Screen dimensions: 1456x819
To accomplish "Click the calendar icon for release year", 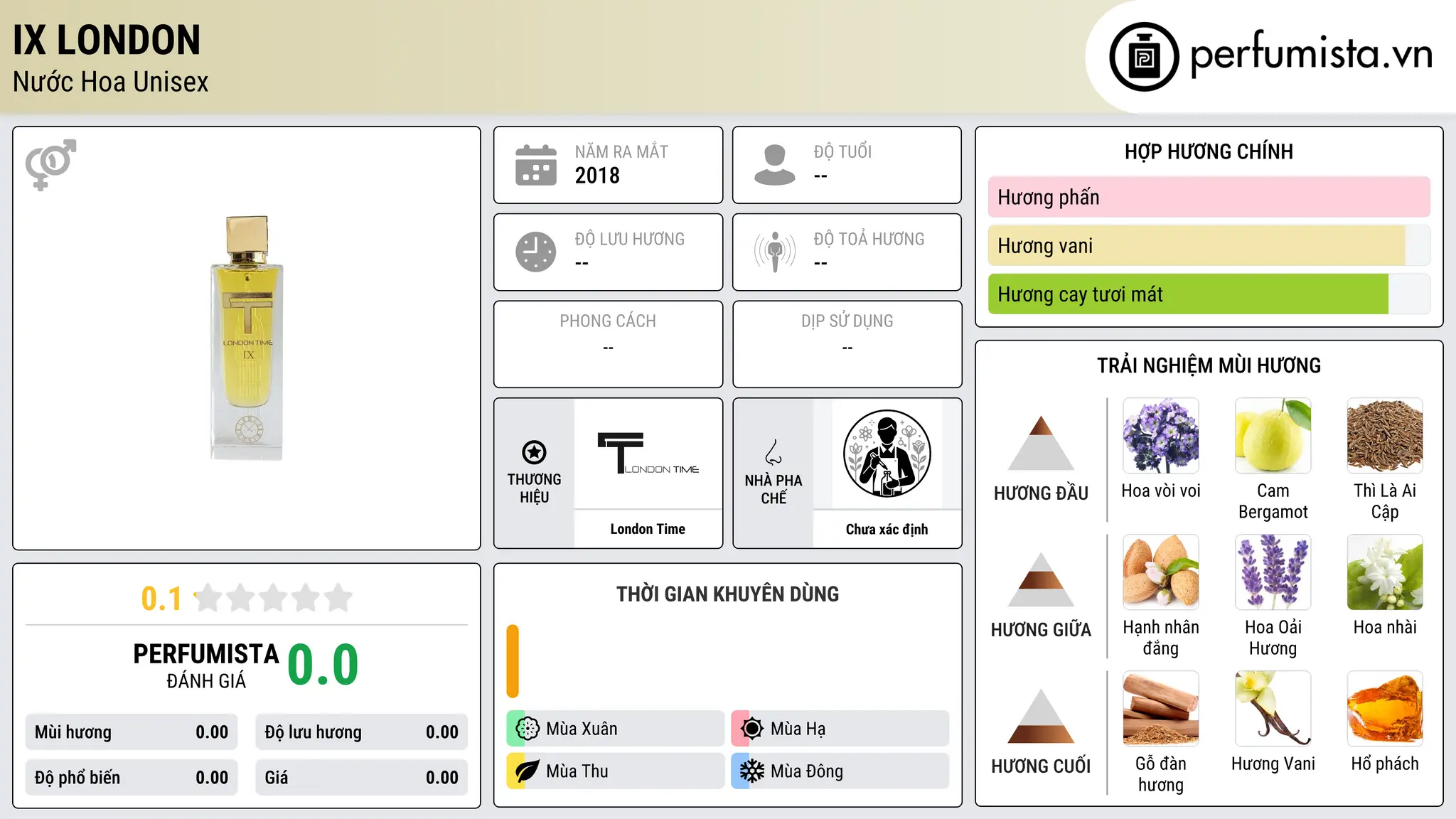I will coord(536,165).
